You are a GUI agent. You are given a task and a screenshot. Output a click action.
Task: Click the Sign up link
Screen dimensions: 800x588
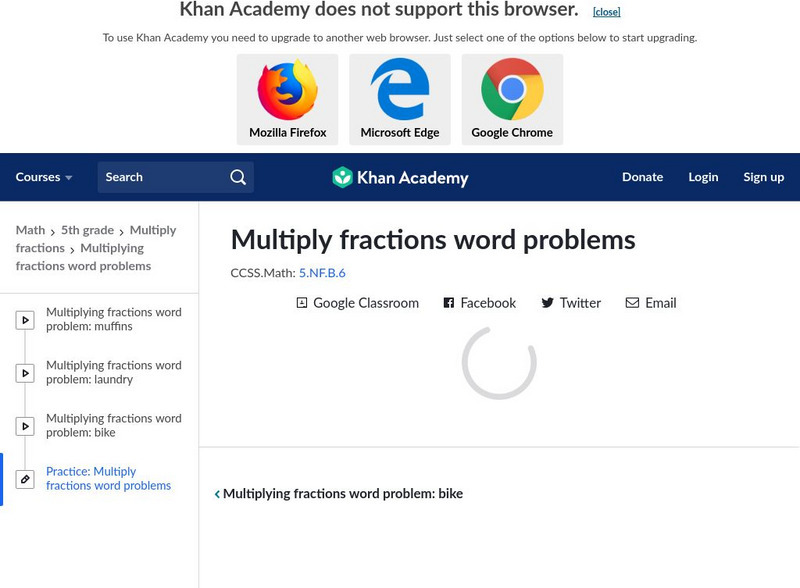[x=763, y=177]
